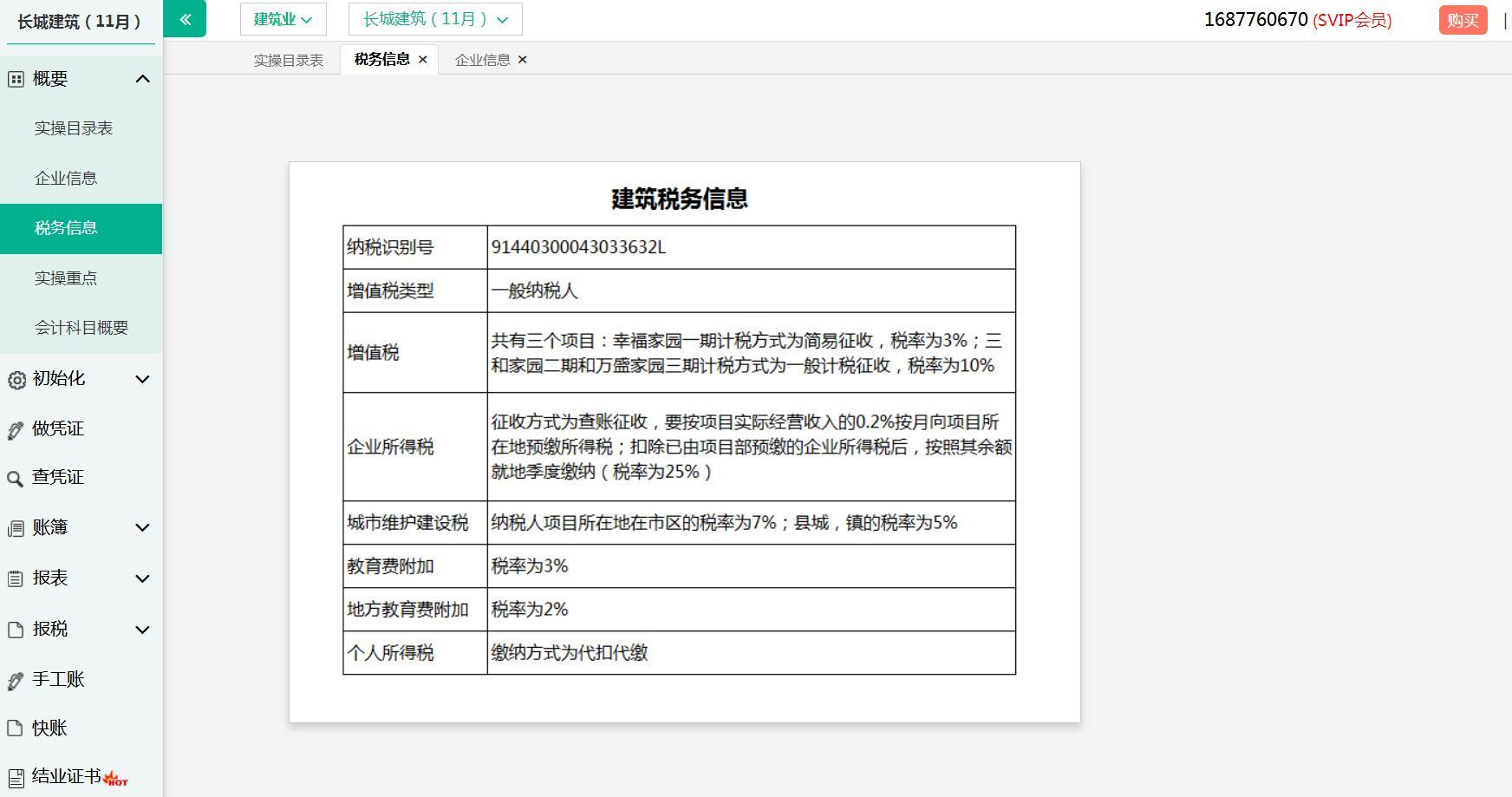Click the 初始化 gear icon

coord(16,380)
